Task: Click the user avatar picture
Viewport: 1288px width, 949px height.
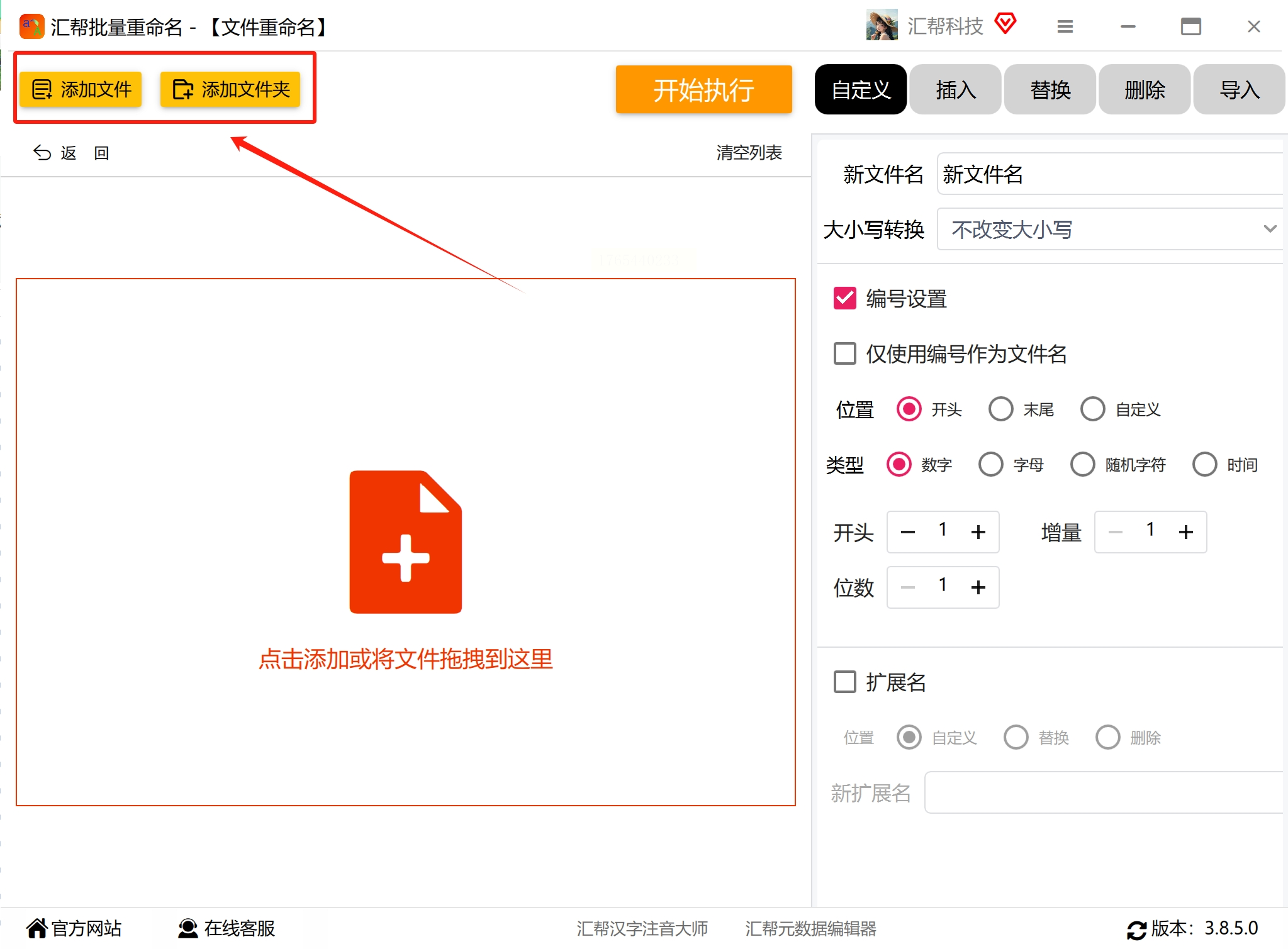Action: tap(882, 26)
